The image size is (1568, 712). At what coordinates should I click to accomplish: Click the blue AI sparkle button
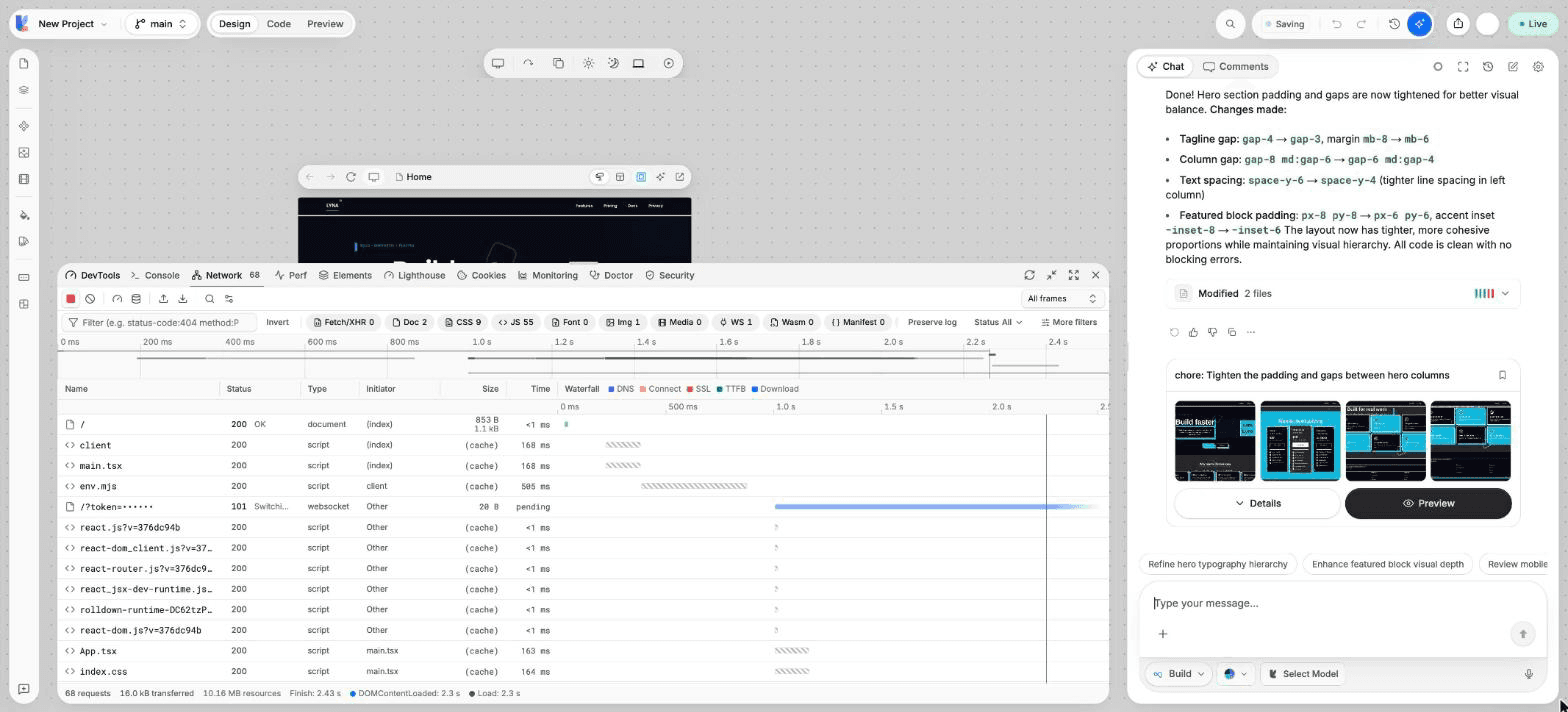coord(1419,24)
